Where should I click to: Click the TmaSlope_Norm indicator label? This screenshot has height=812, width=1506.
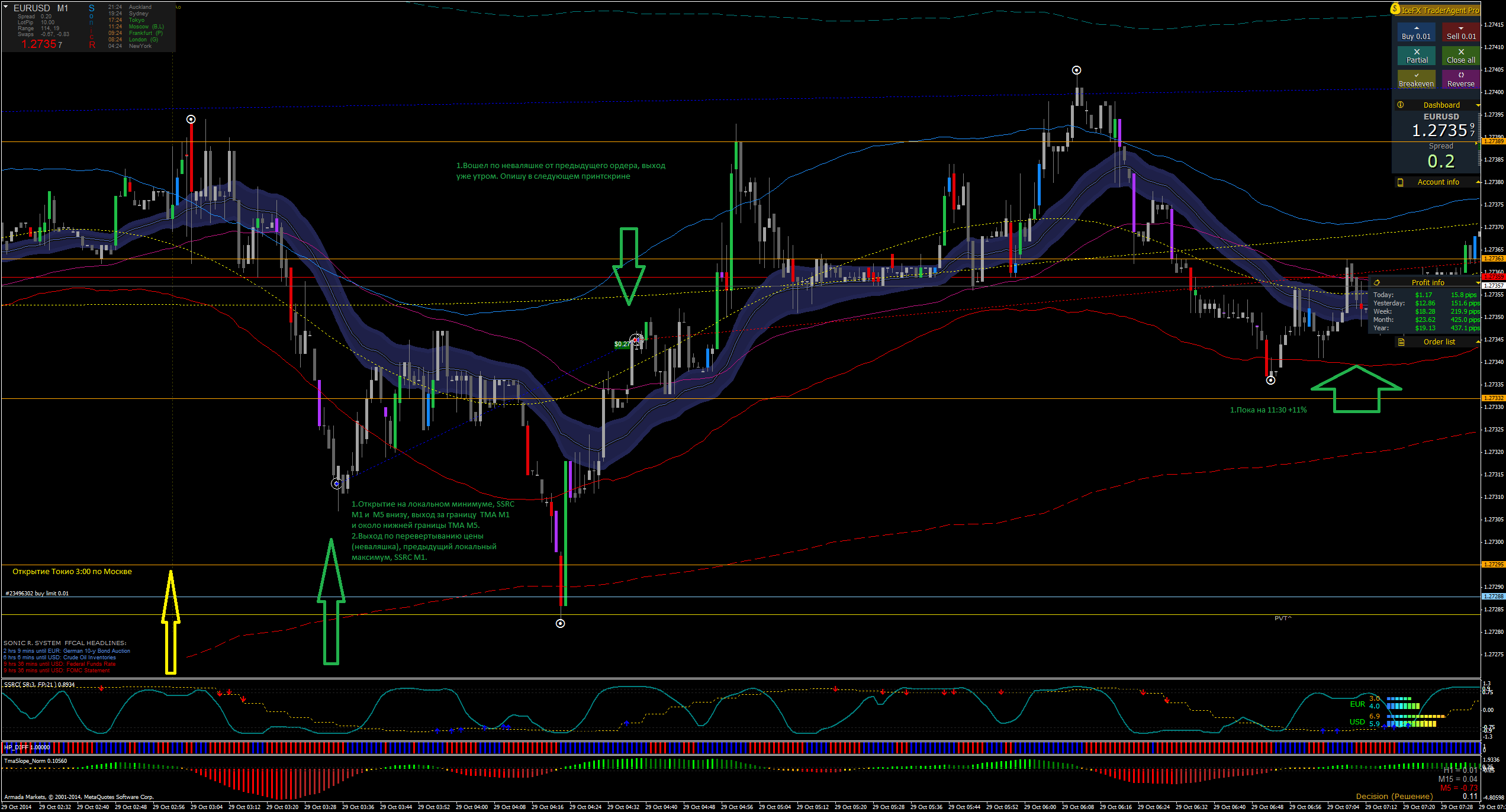36,761
